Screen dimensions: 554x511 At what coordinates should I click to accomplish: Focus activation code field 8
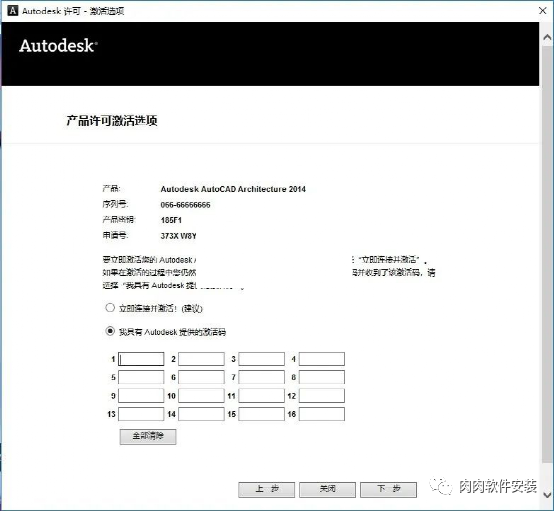[322, 377]
